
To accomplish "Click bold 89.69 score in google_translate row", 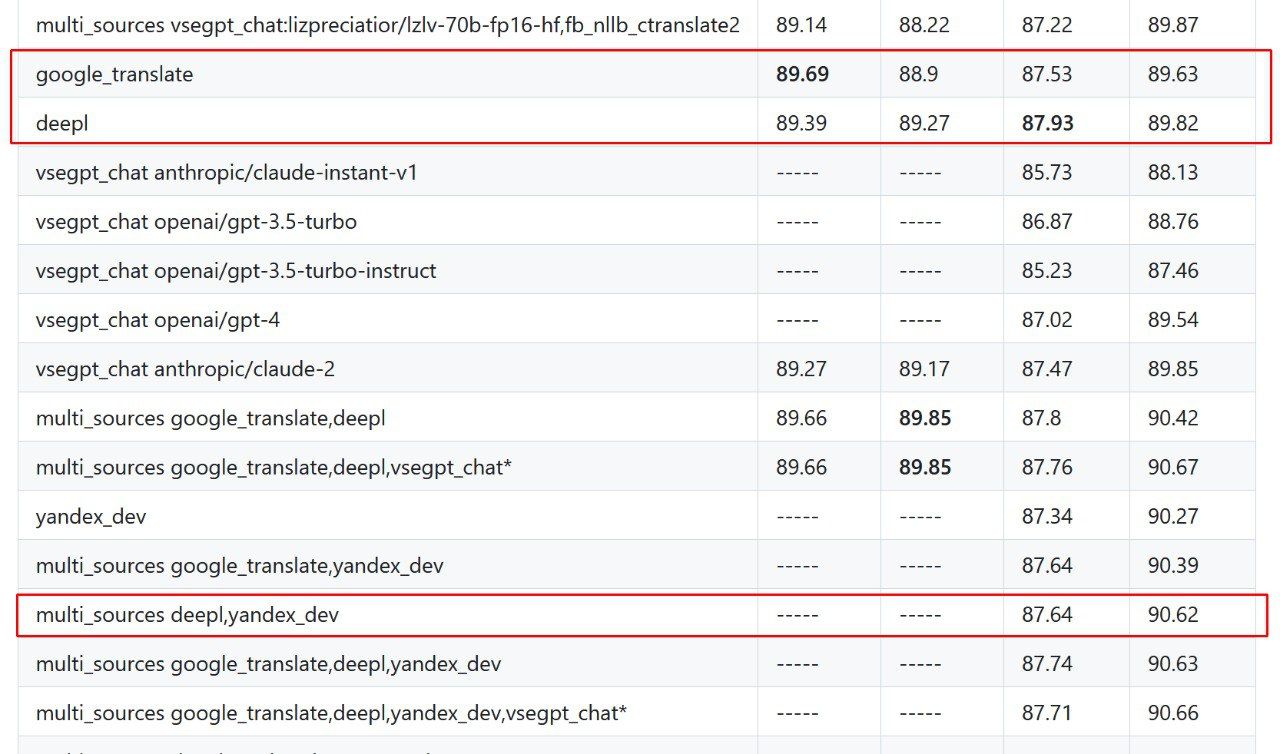I will pyautogui.click(x=802, y=74).
